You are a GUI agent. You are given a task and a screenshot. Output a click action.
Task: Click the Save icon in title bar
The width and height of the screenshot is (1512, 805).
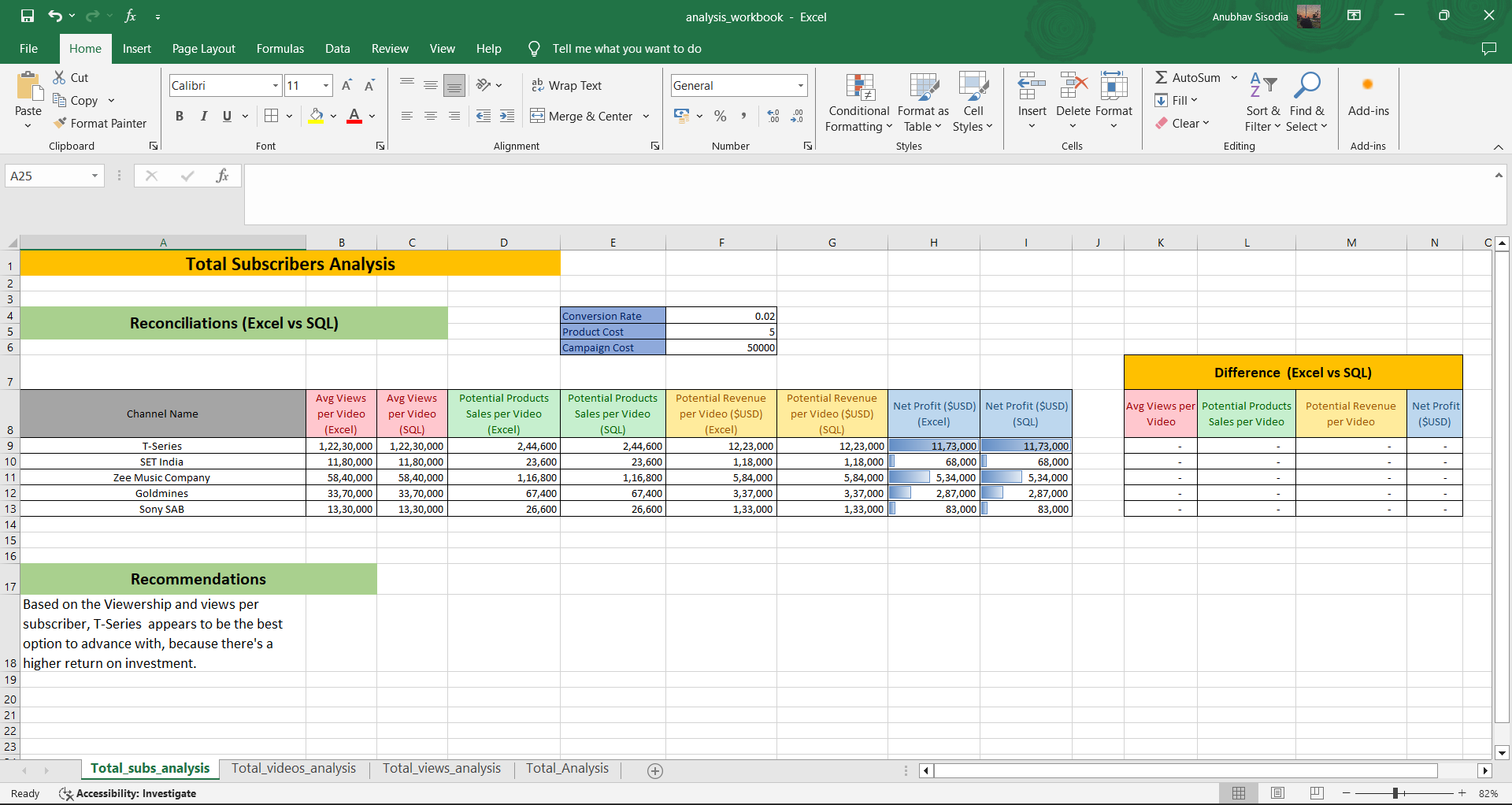pyautogui.click(x=28, y=16)
